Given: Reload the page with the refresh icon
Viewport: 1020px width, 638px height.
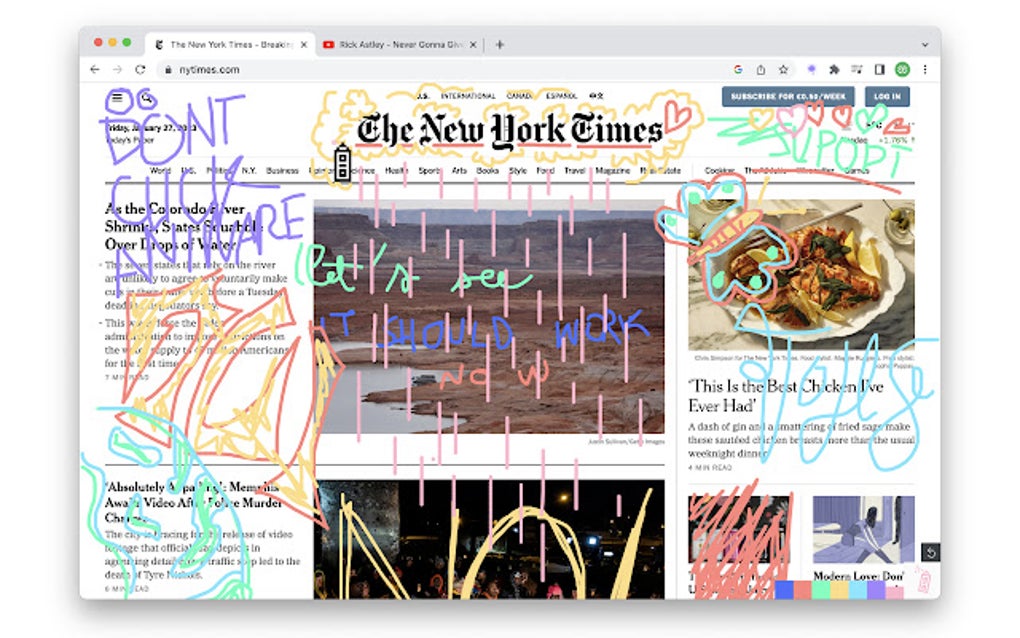Looking at the screenshot, I should click(x=140, y=70).
